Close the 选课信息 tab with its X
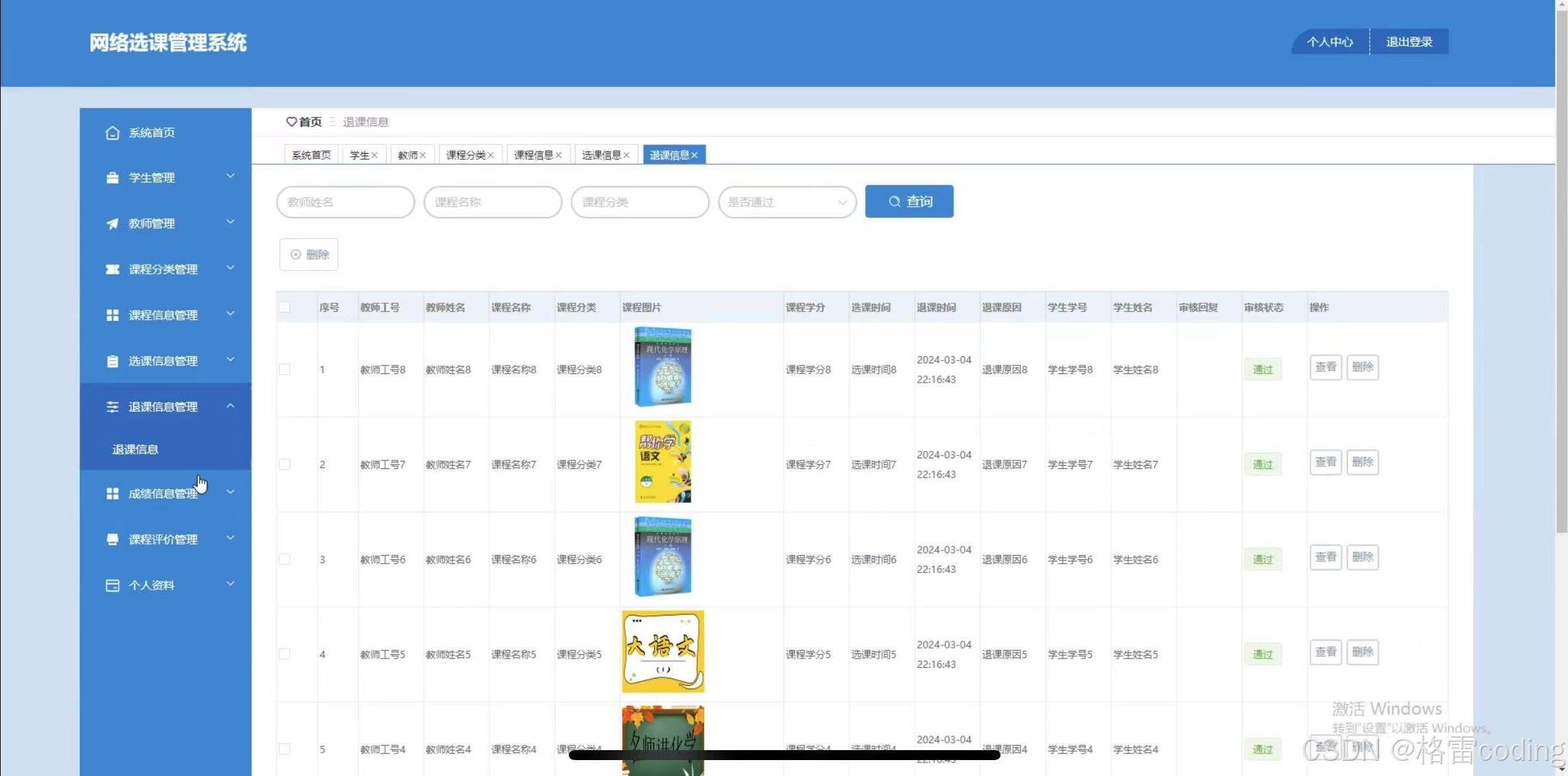Screen dimensions: 1568x776 pyautogui.click(x=626, y=155)
